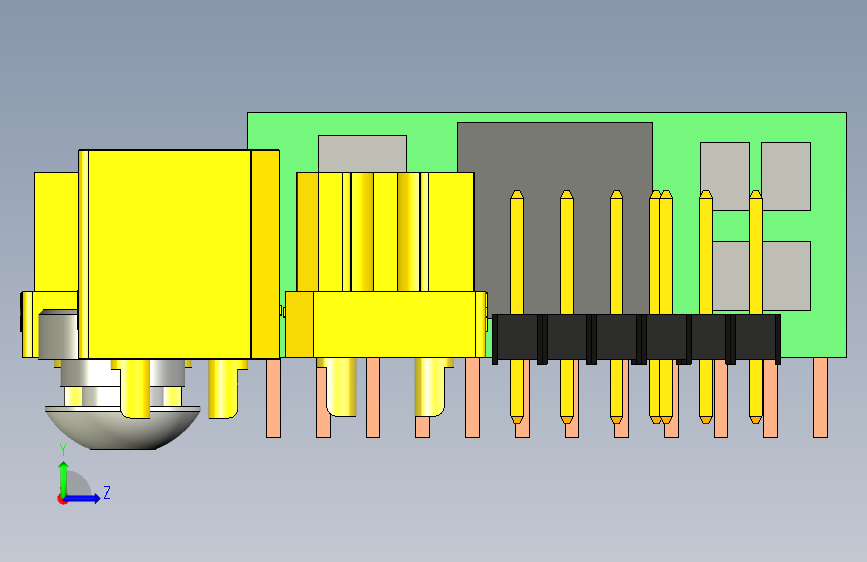Viewport: 867px width, 562px height.
Task: Click the red origin ball of the triad
Action: [x=62, y=499]
